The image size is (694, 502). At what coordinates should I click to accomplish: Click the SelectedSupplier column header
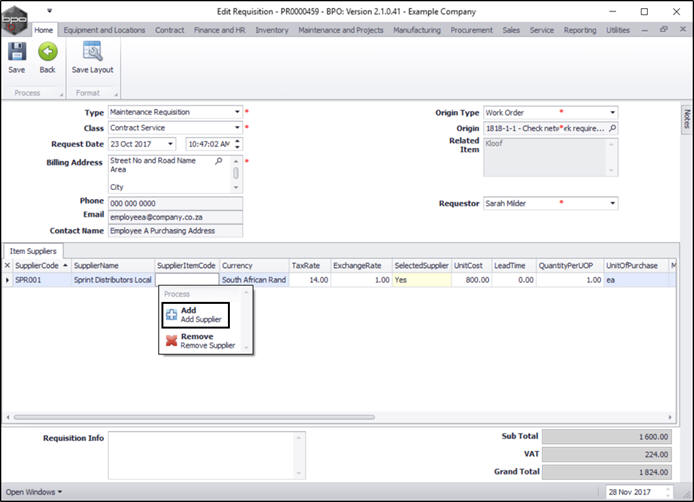[421, 266]
